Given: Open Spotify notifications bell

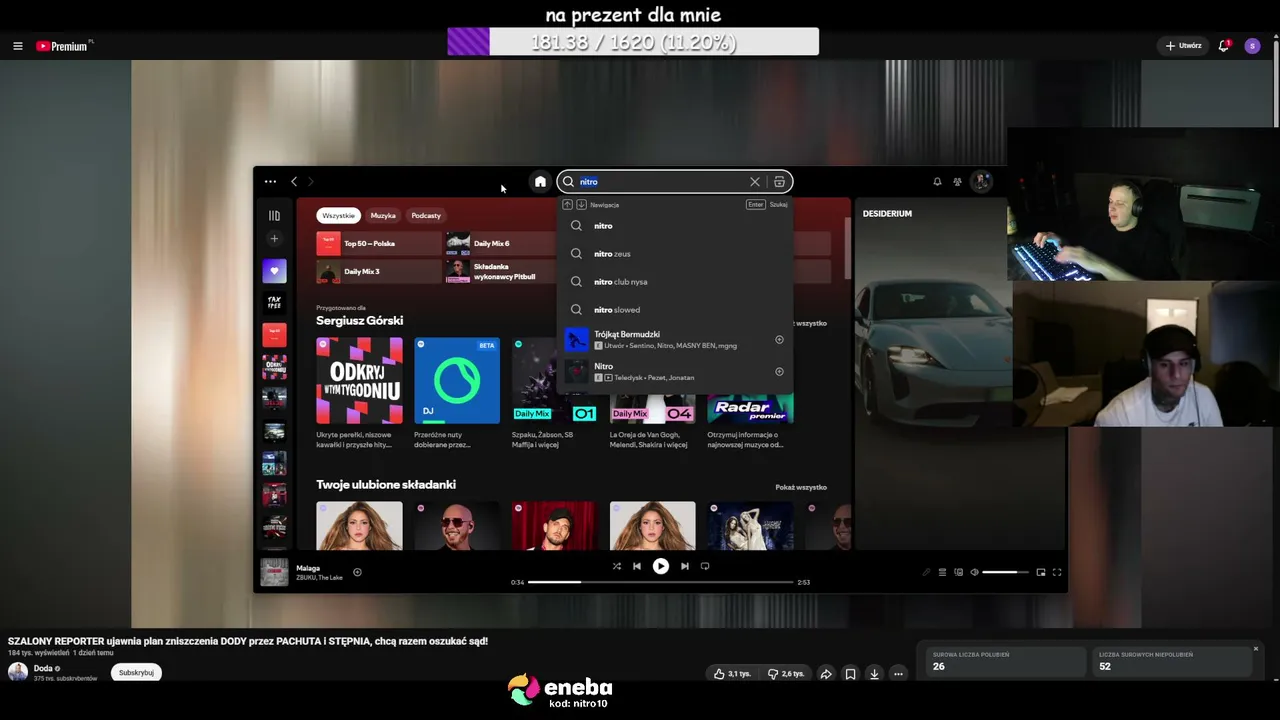Looking at the screenshot, I should [x=937, y=182].
